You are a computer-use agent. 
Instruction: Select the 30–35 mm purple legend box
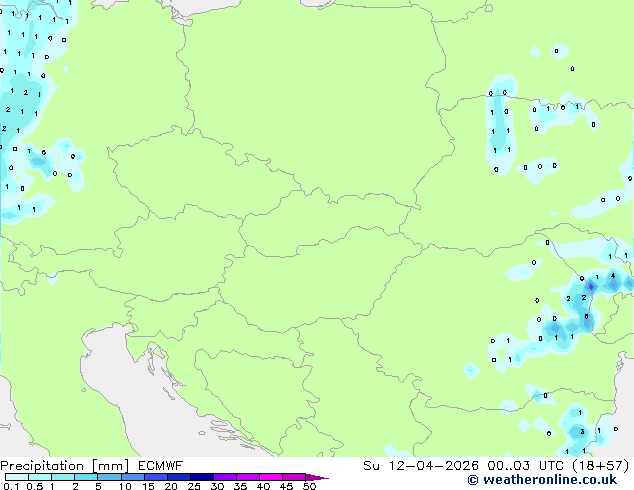(224, 477)
